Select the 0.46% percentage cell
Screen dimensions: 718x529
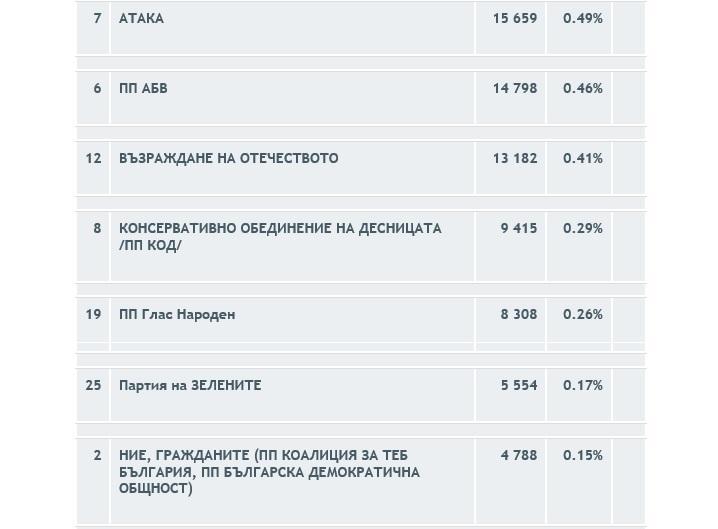[x=582, y=89]
